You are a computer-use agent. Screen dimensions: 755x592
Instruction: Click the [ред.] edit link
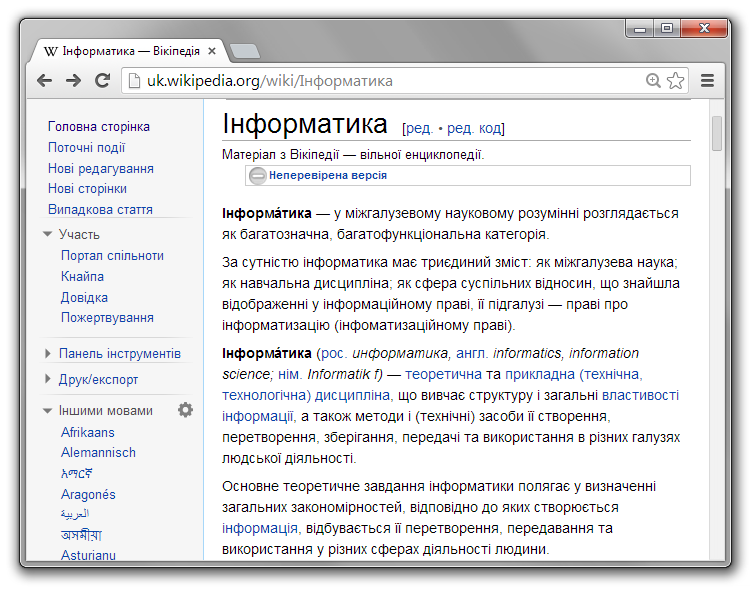[418, 128]
